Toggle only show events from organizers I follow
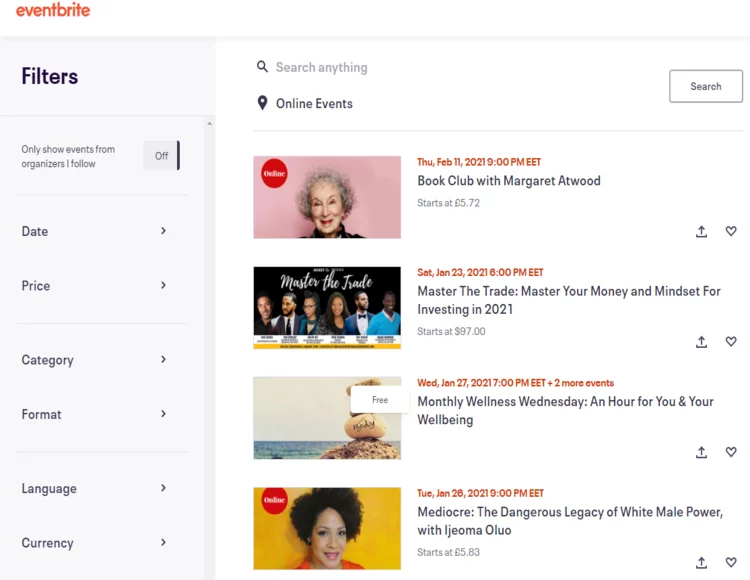The image size is (750, 580). pyautogui.click(x=162, y=155)
